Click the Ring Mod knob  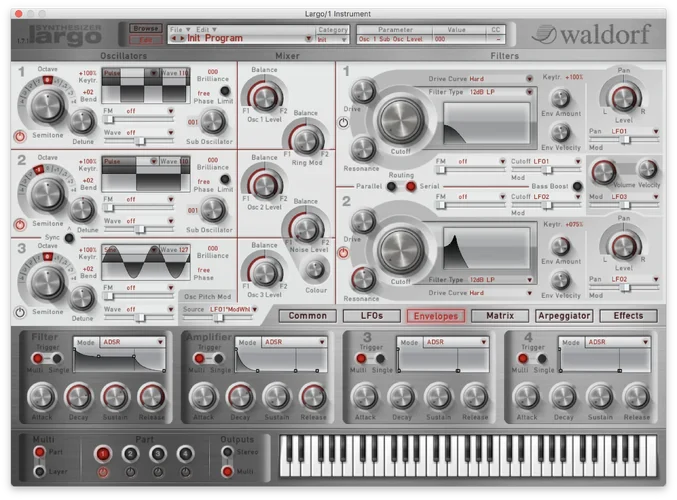(306, 141)
